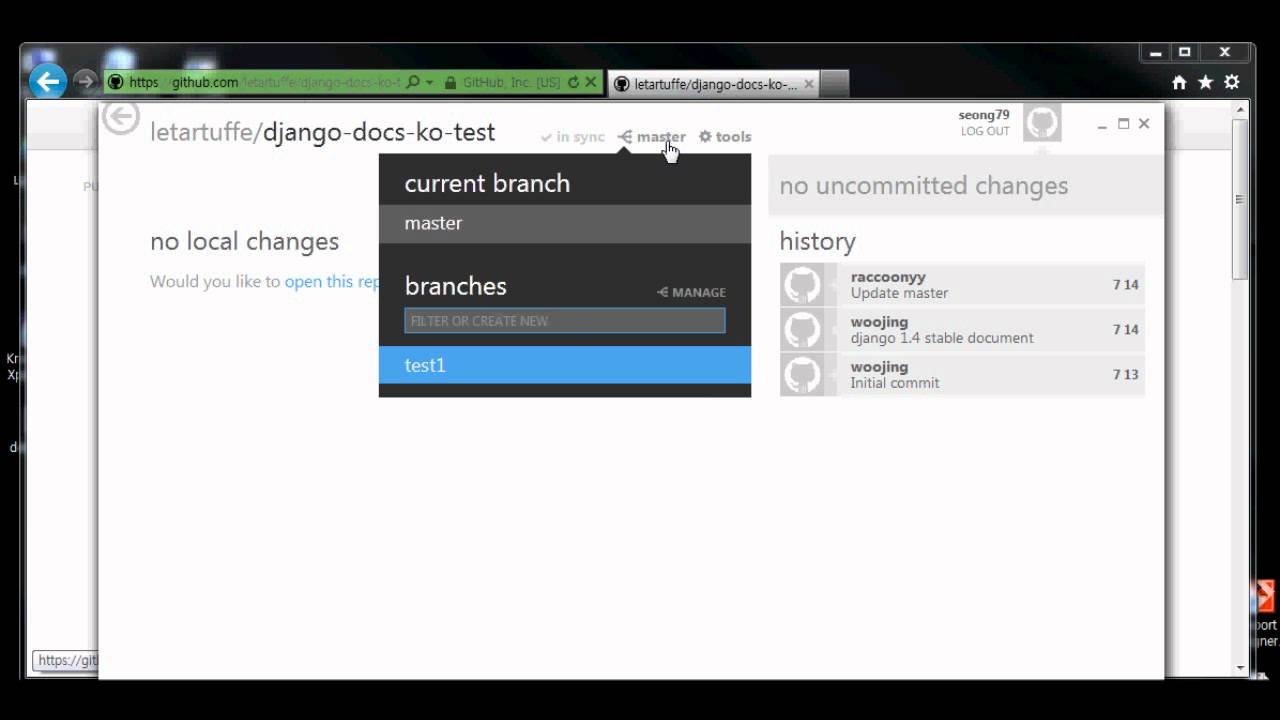Viewport: 1280px width, 720px height.
Task: Click the address bar stop X icon
Action: coord(591,82)
